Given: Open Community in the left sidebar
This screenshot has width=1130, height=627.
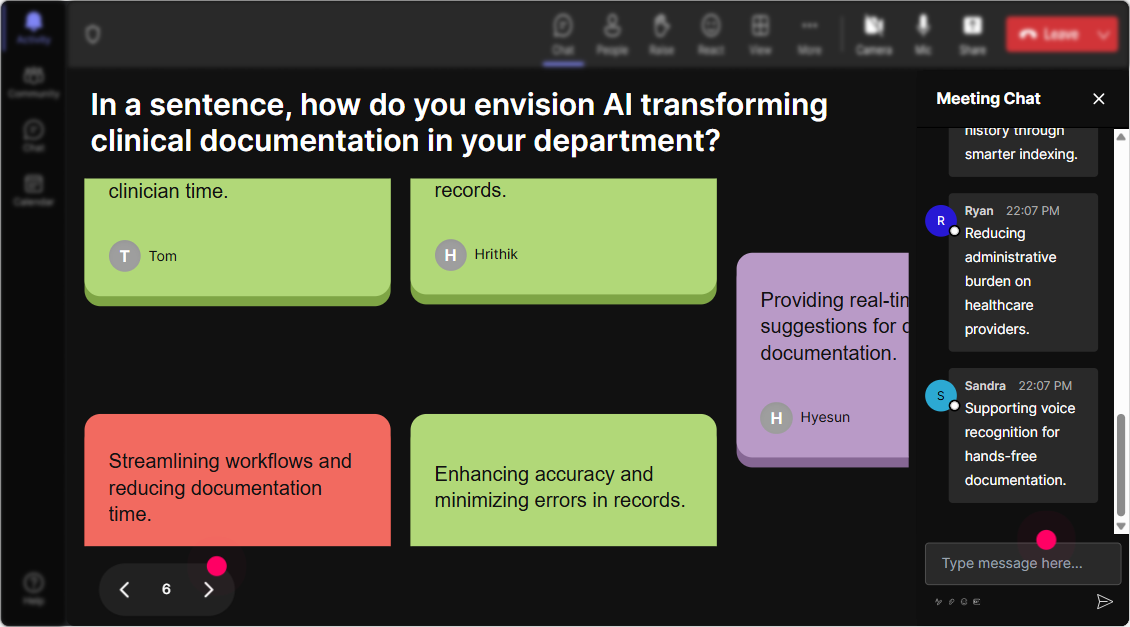Looking at the screenshot, I should coord(33,82).
